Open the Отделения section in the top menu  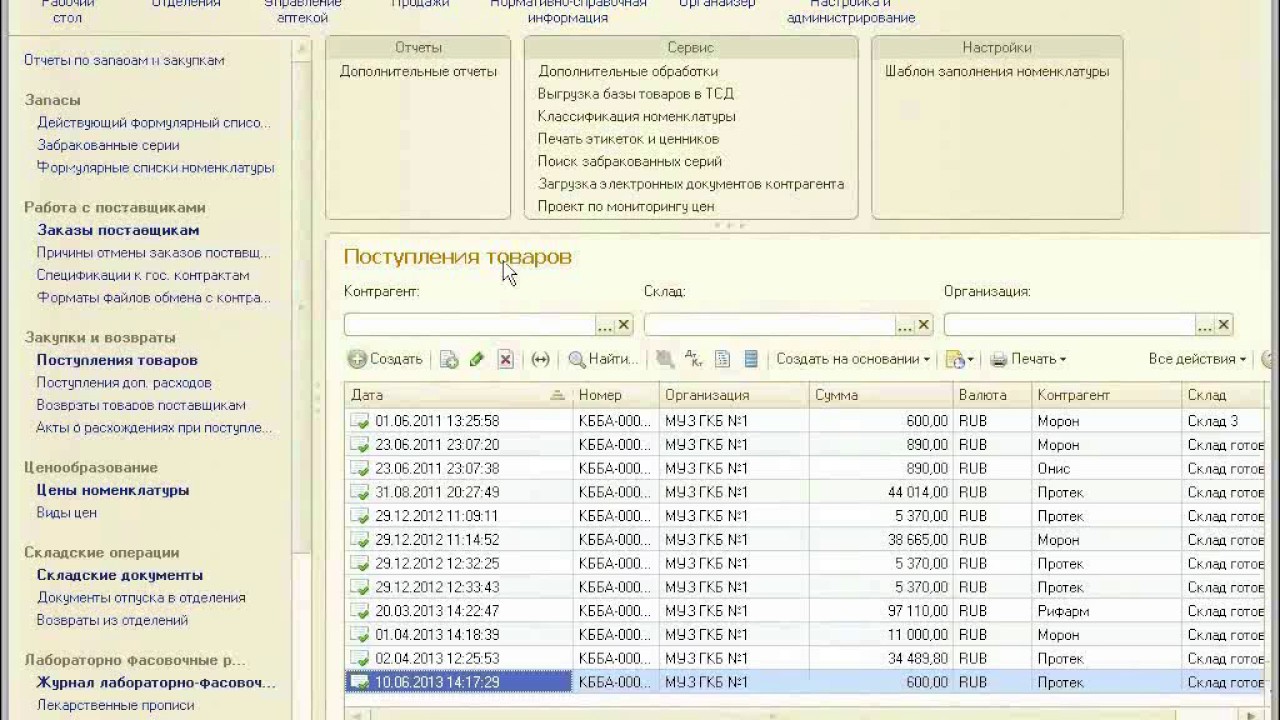coord(186,5)
